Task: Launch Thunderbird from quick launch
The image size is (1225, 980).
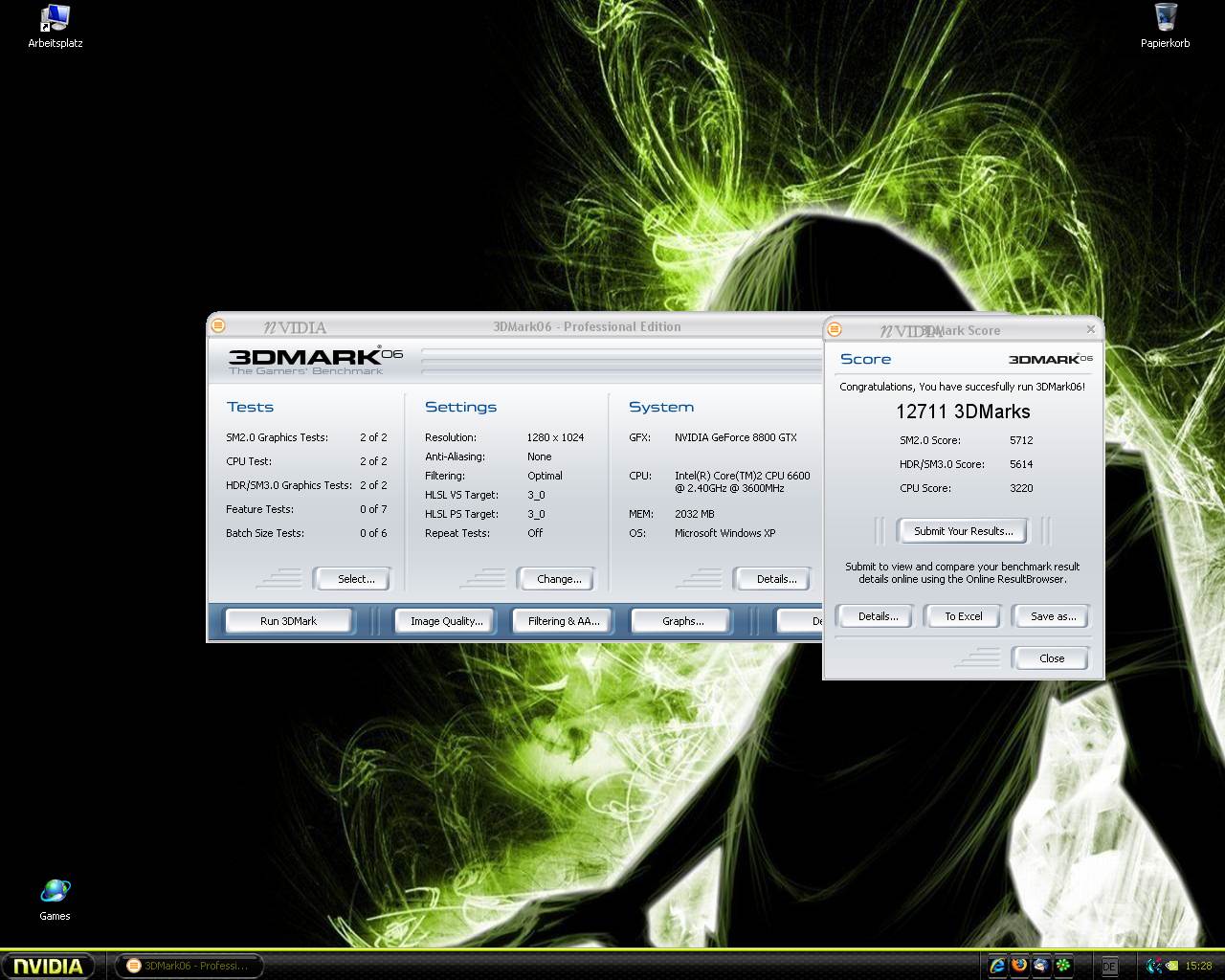Action: click(1041, 966)
